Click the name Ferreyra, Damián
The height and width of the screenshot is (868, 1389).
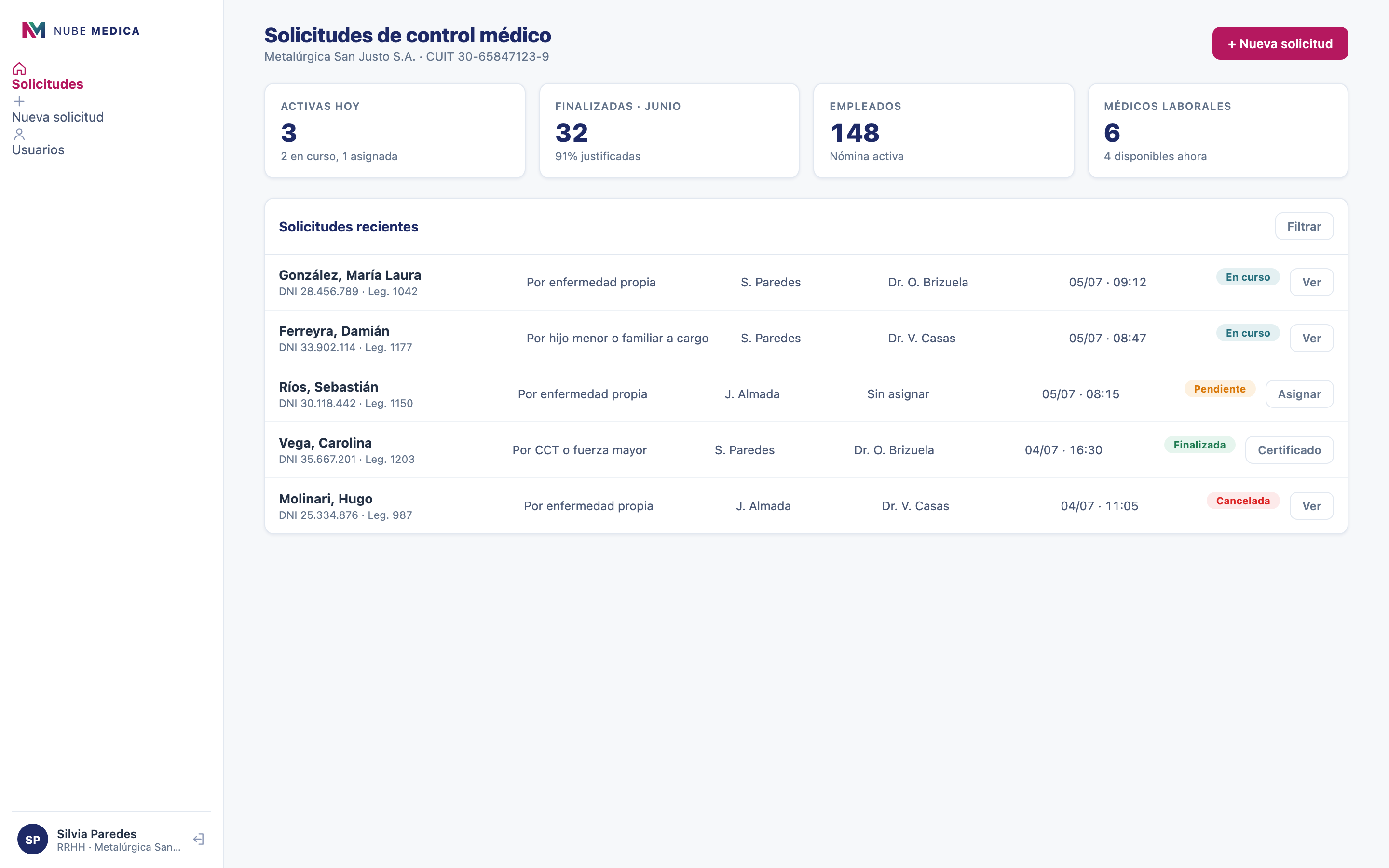click(334, 331)
